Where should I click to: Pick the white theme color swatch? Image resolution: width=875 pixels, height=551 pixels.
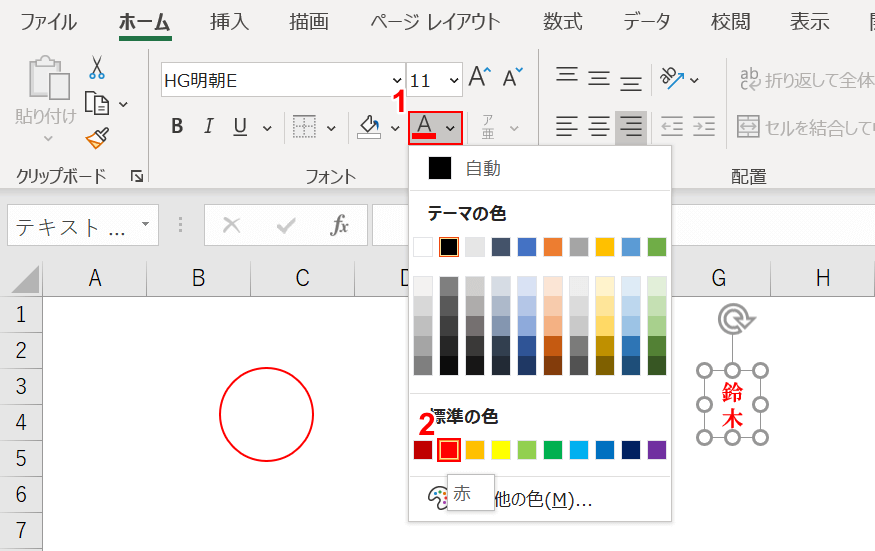(423, 247)
